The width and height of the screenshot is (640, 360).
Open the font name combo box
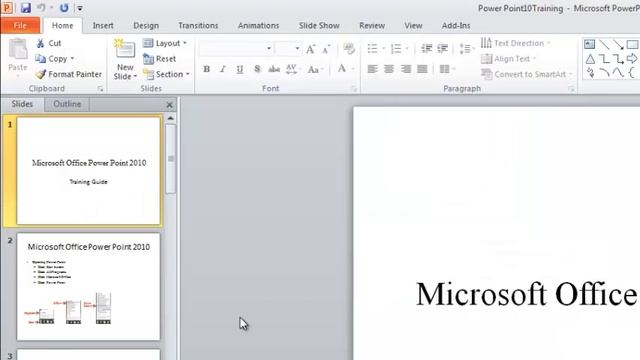236,49
